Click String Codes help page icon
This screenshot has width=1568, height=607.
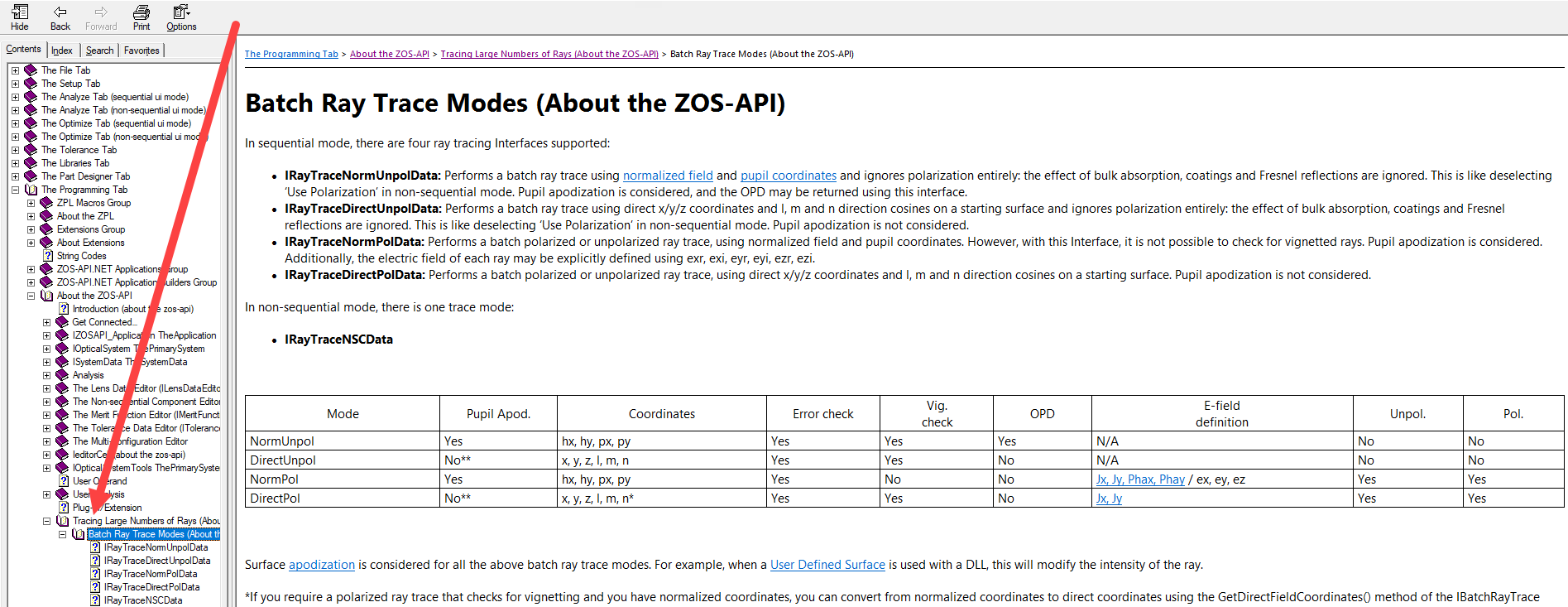48,256
